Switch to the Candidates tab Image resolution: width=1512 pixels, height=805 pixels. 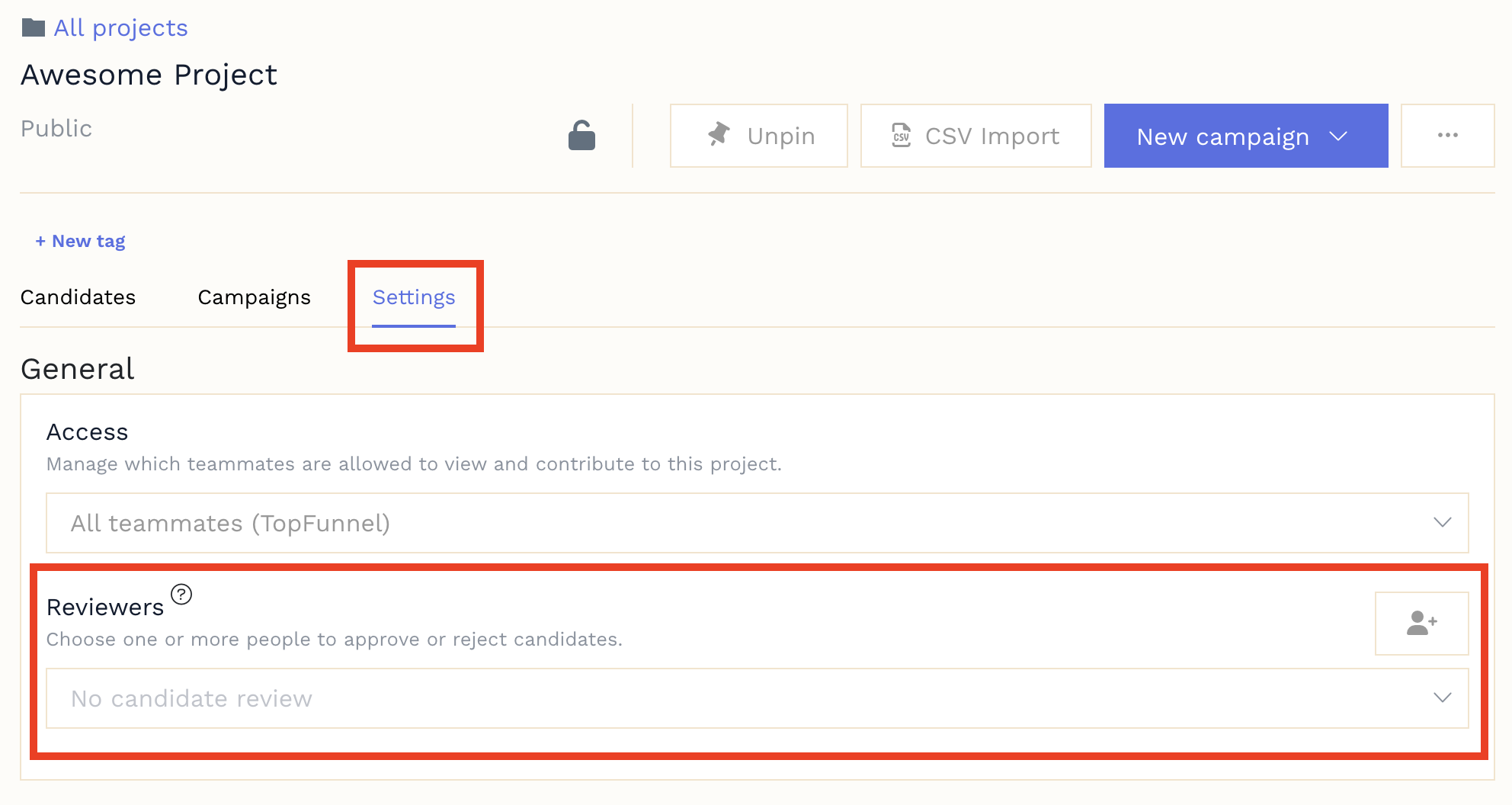[x=78, y=297]
